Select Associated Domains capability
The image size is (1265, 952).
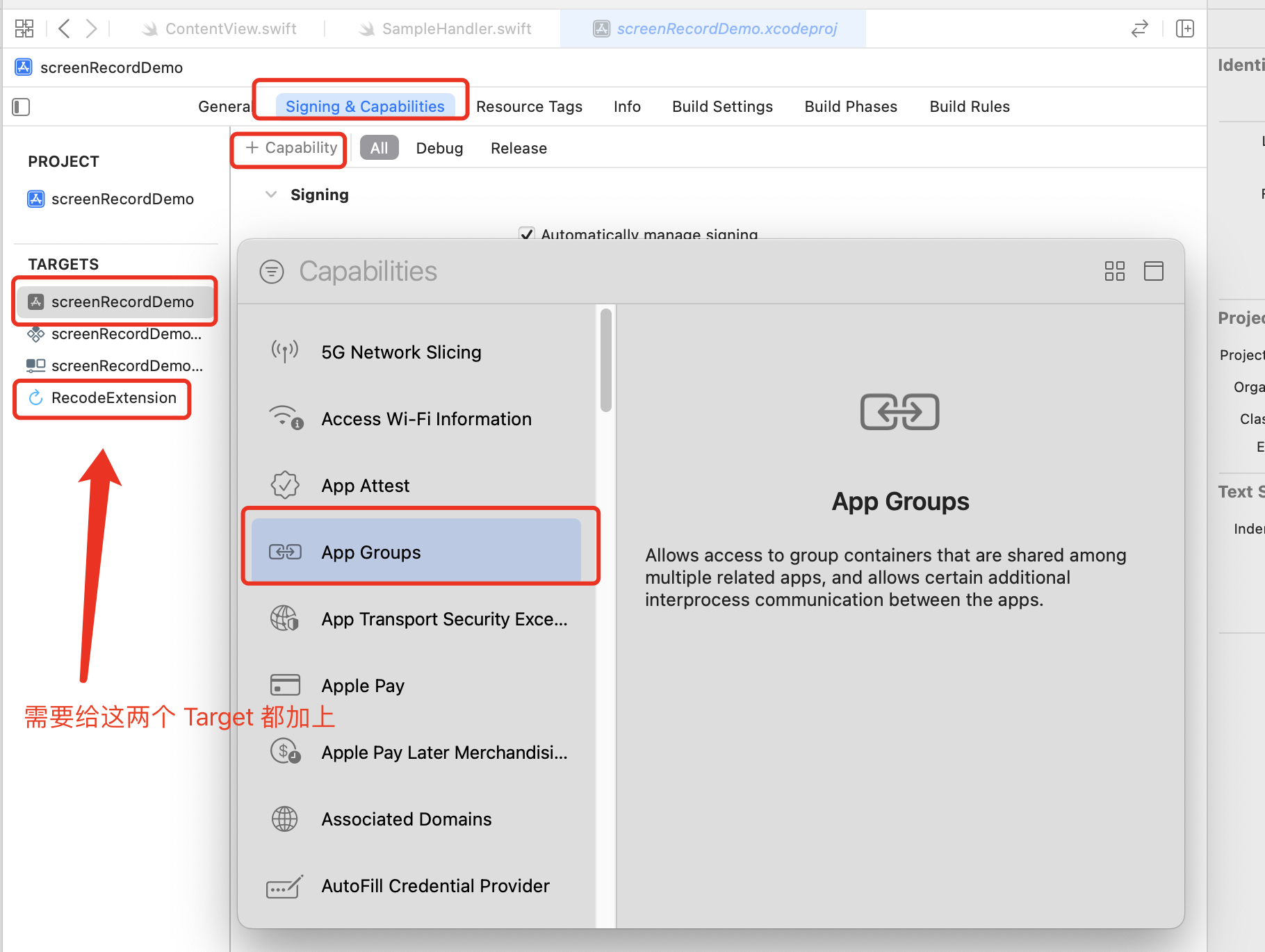tap(416, 819)
